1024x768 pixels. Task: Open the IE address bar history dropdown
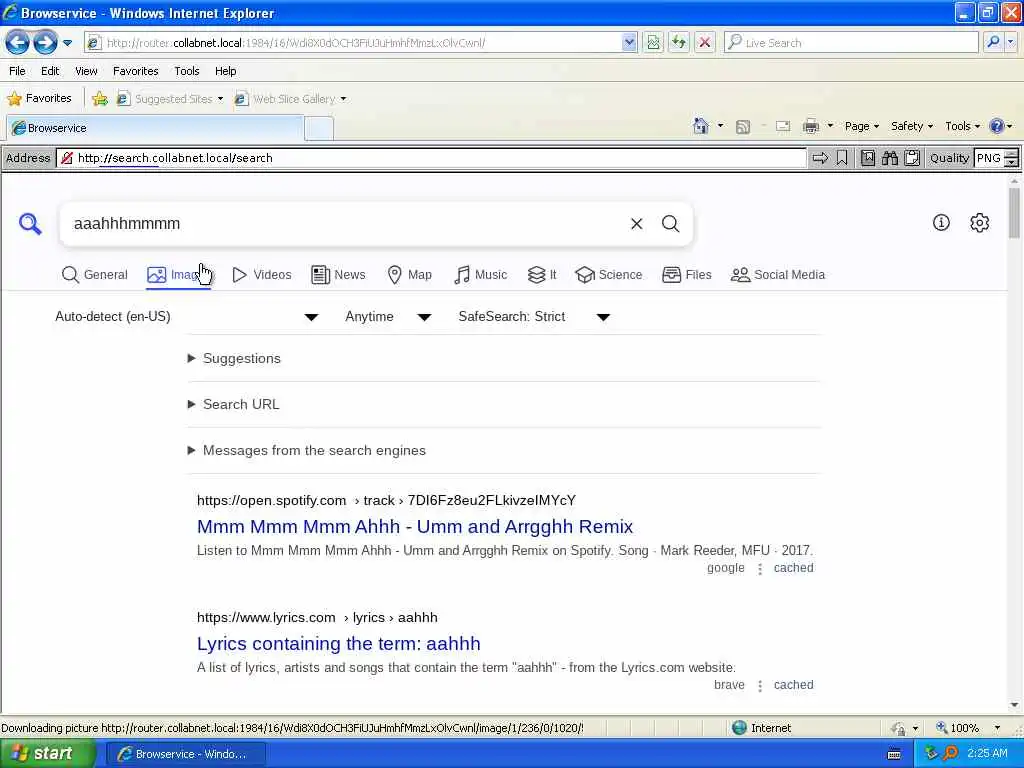pyautogui.click(x=629, y=43)
